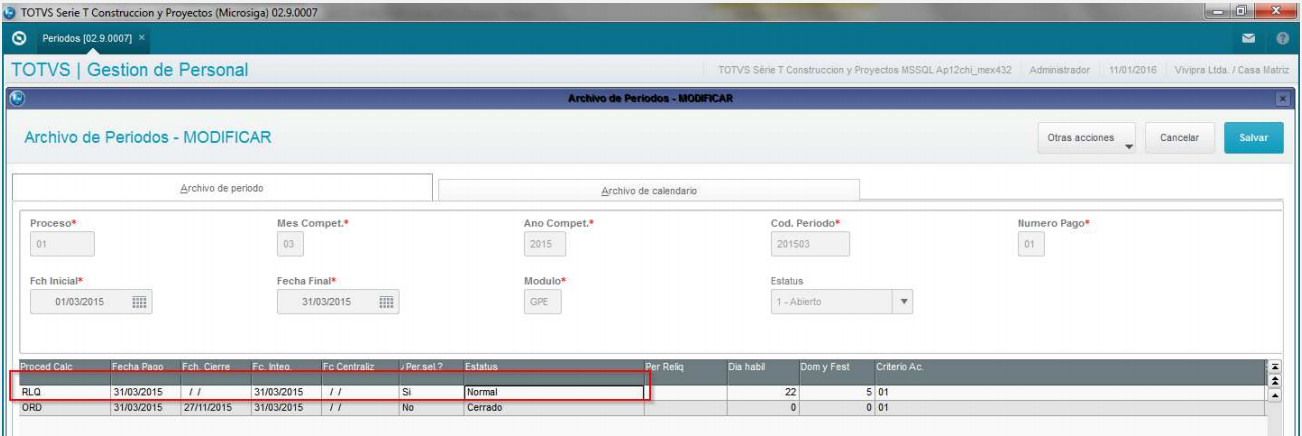Click the No cell in ORD row
This screenshot has height=436, width=1302.
pos(430,408)
